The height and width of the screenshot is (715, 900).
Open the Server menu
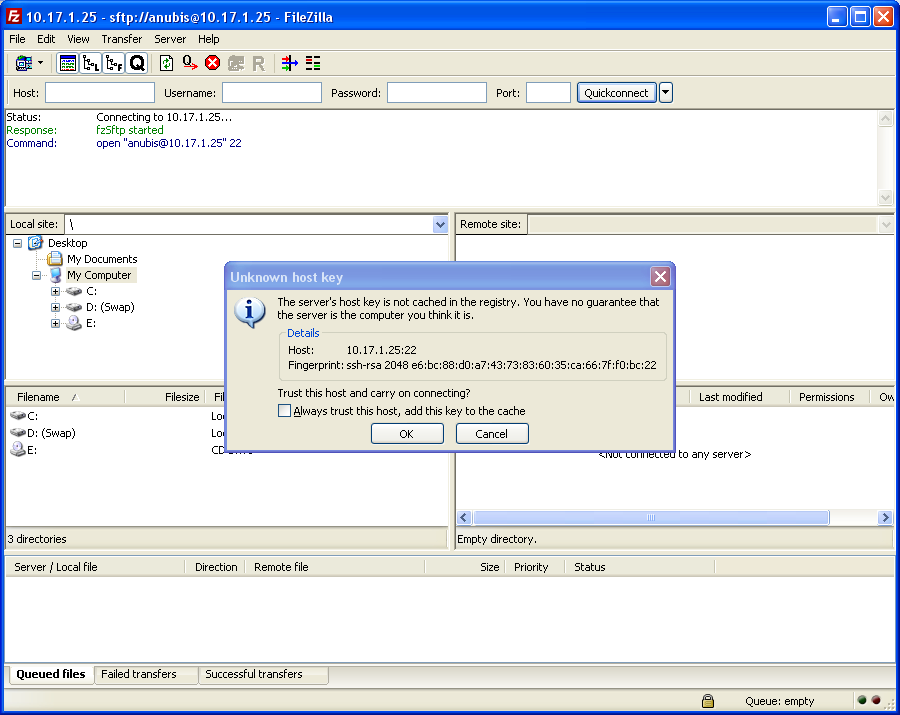tap(170, 39)
